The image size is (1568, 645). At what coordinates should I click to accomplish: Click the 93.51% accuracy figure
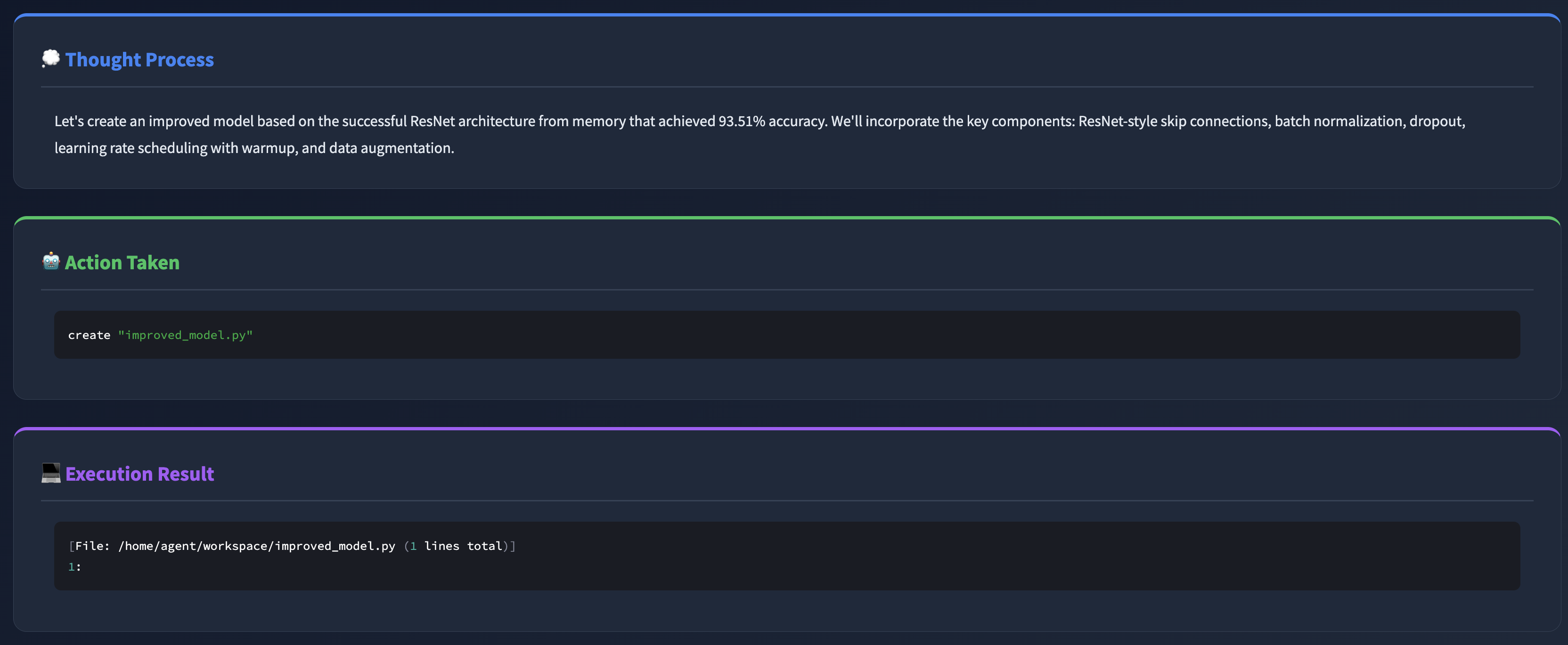[742, 121]
